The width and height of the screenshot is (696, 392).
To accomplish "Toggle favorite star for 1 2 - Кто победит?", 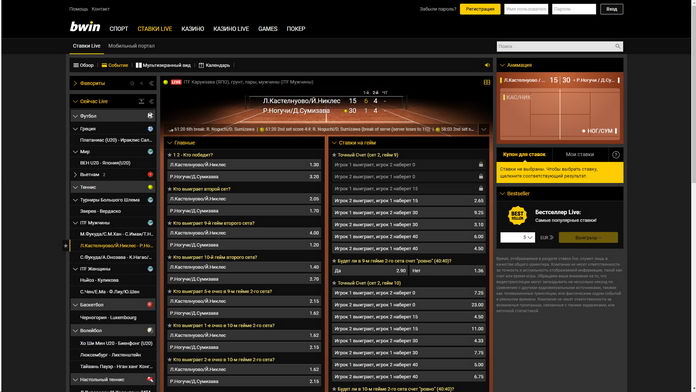I will tap(170, 155).
